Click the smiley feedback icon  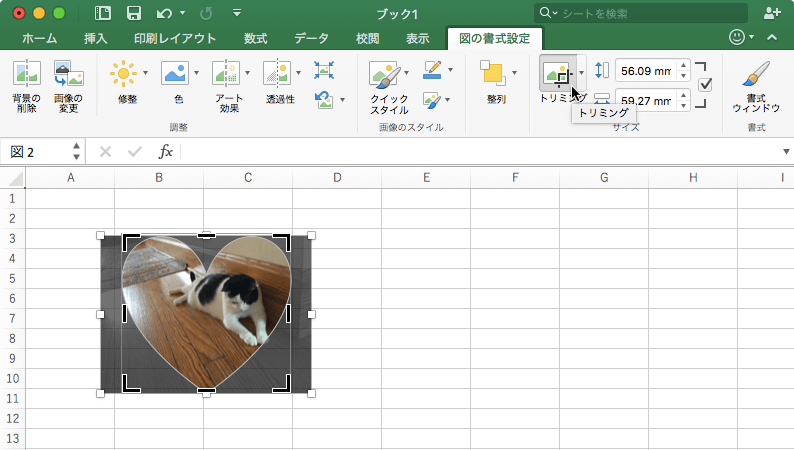point(737,37)
